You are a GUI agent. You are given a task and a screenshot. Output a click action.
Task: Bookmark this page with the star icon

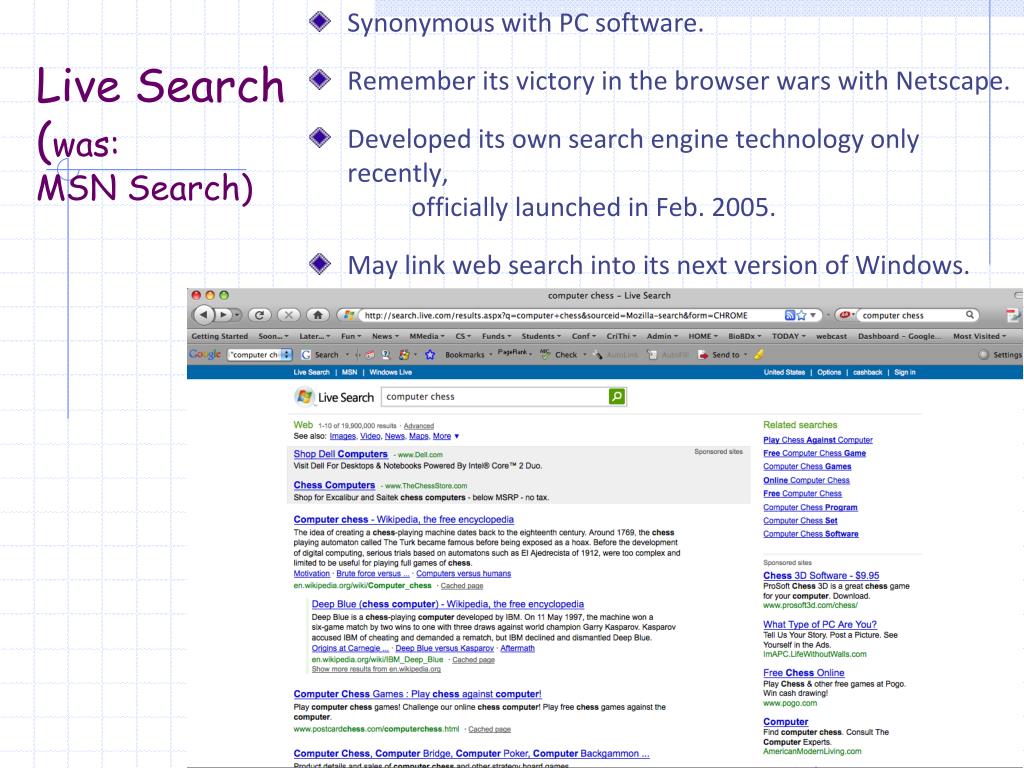coord(801,315)
